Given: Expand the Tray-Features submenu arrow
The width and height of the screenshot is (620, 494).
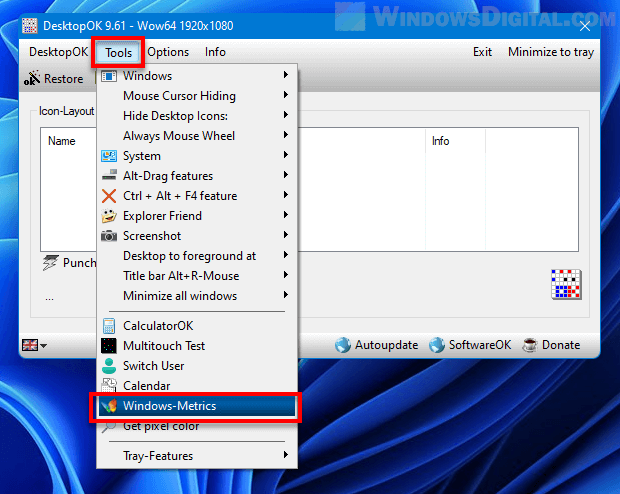Looking at the screenshot, I should tap(286, 455).
